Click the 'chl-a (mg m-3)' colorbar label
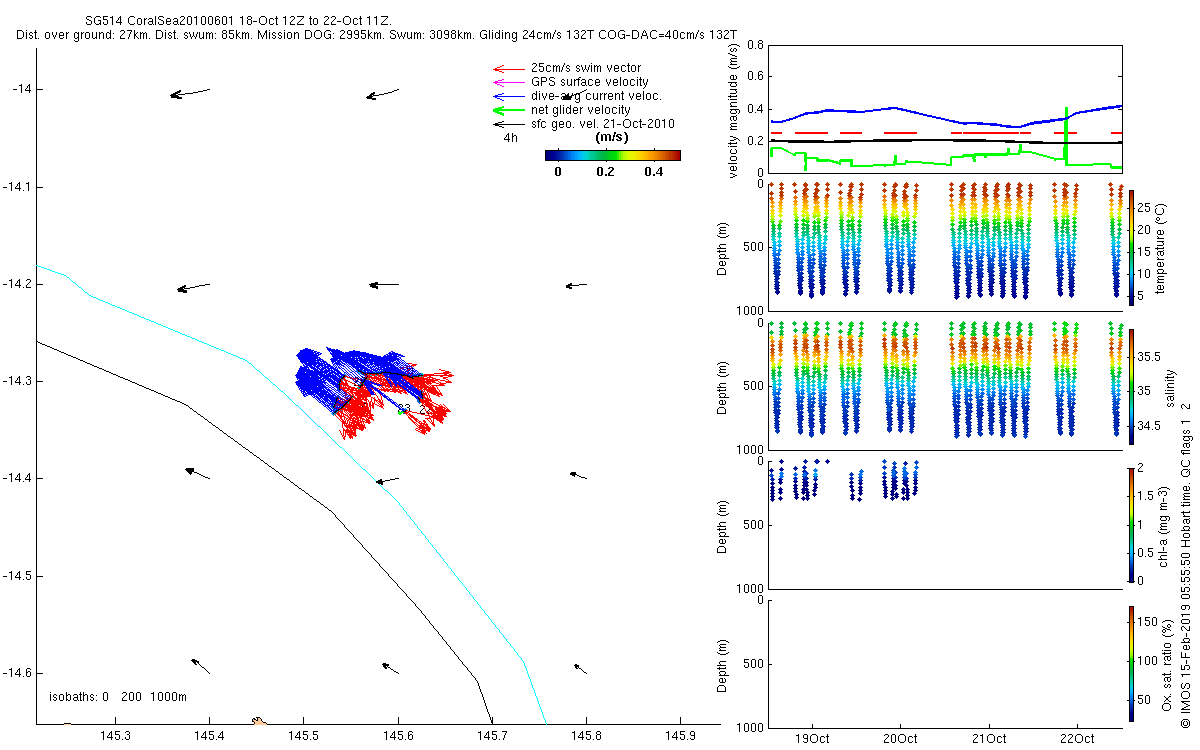The image size is (1200, 750). (1164, 524)
